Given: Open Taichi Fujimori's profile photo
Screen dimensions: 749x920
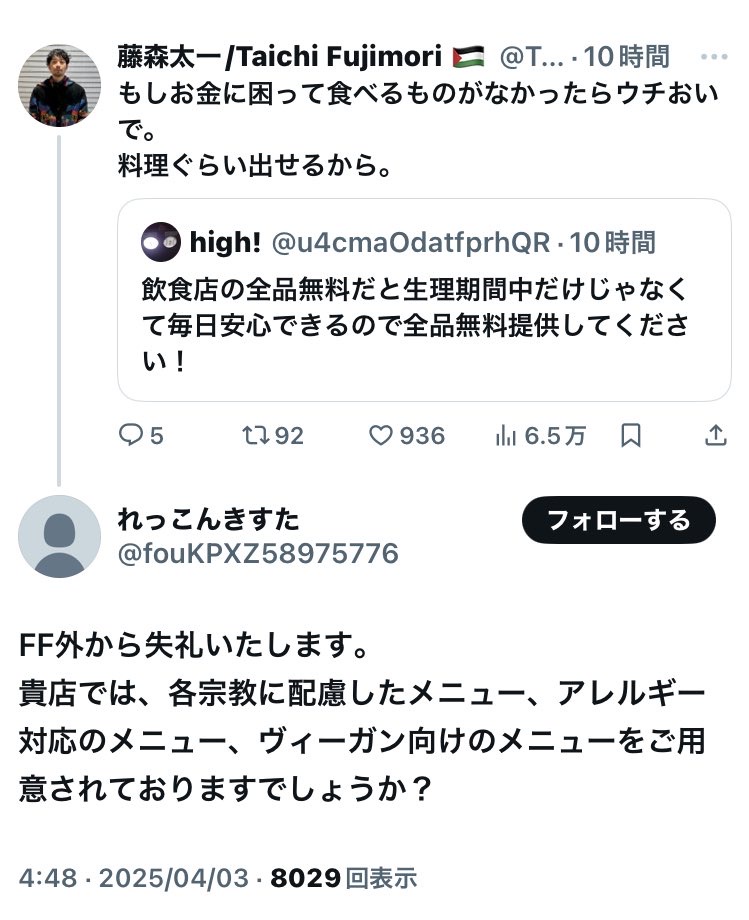Looking at the screenshot, I should pyautogui.click(x=59, y=85).
